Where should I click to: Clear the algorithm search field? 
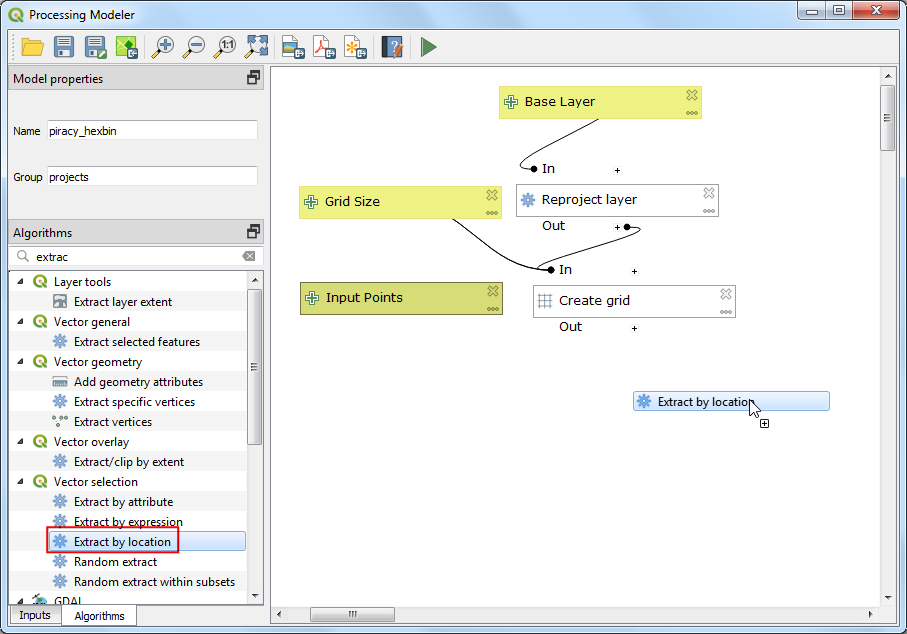(x=249, y=257)
